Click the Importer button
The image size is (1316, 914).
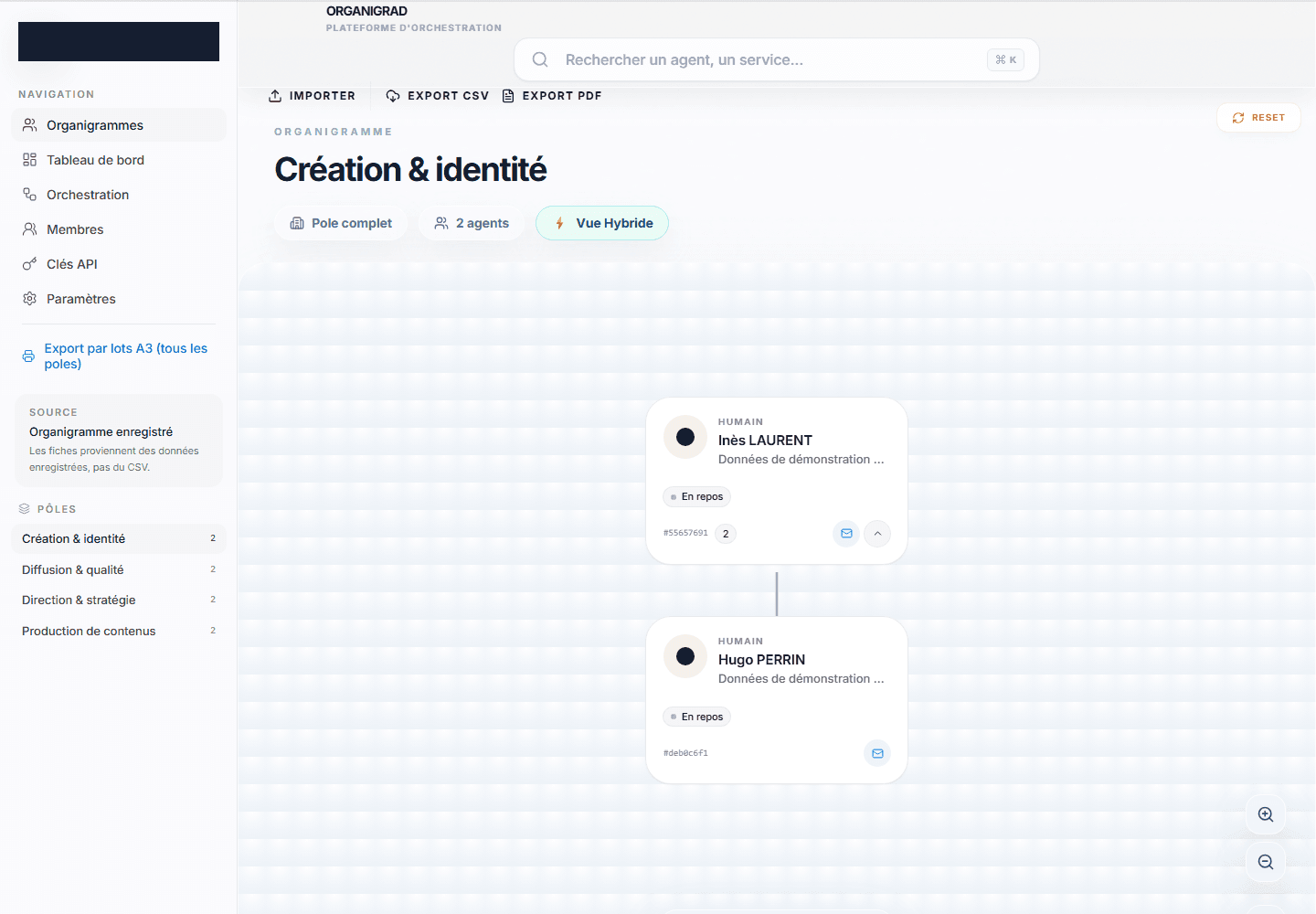[312, 96]
